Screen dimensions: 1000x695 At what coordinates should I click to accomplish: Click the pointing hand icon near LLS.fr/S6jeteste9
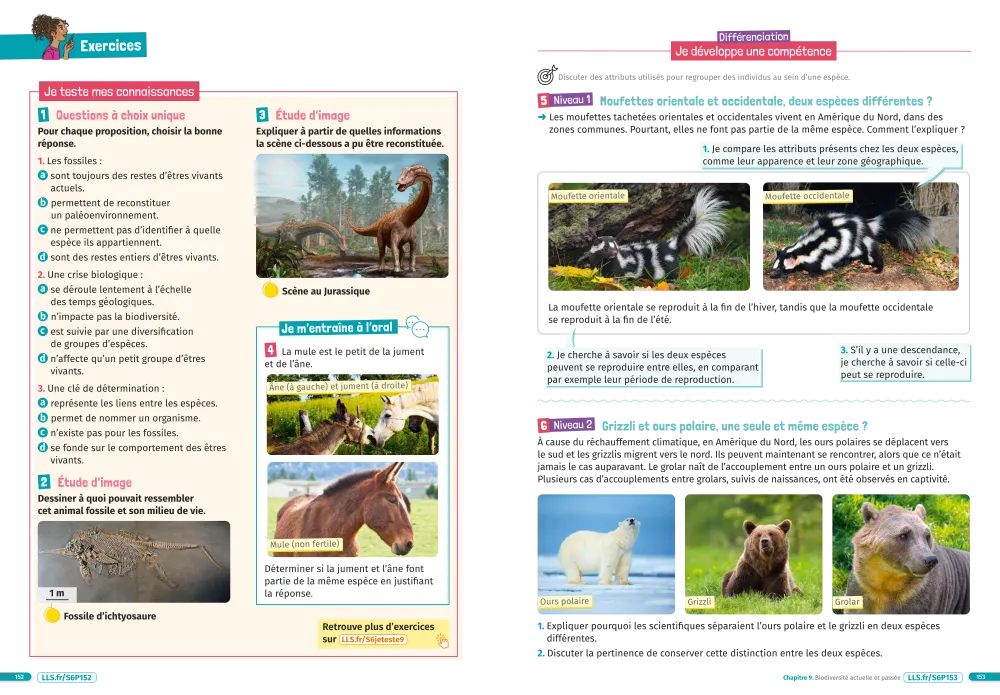[x=441, y=640]
